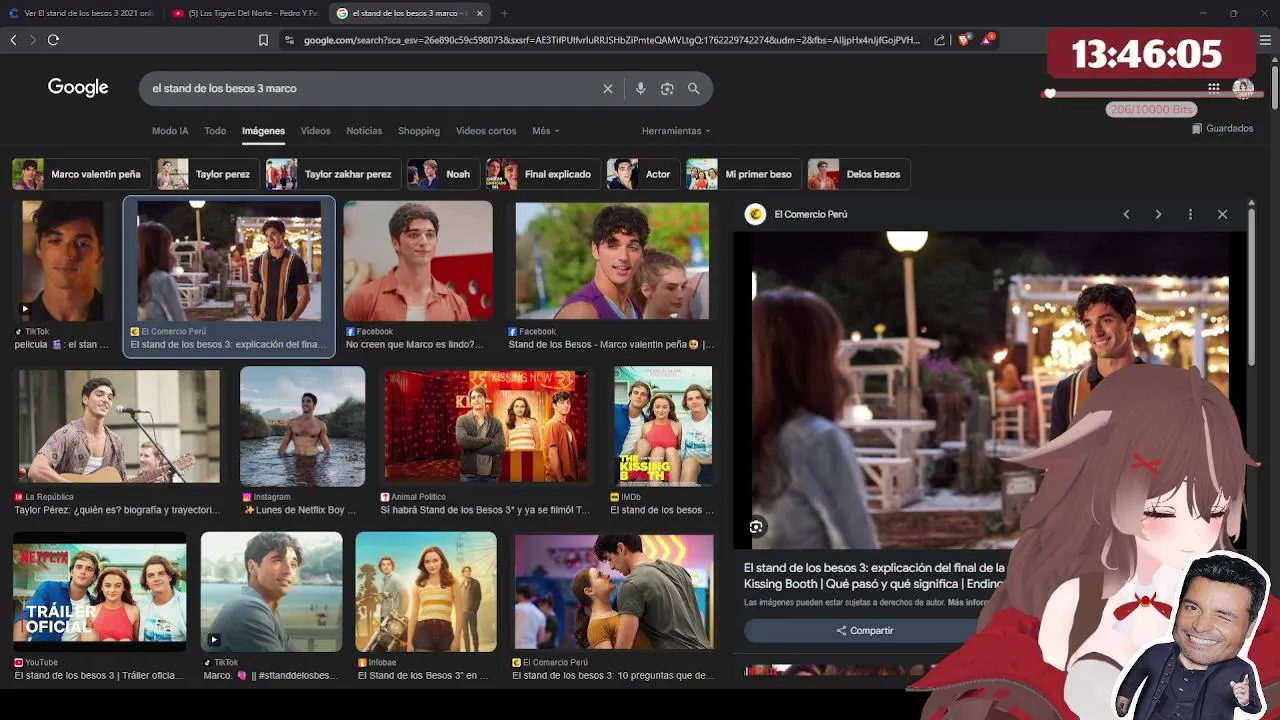Open the Brave Rewards triangle icon
Image resolution: width=1280 pixels, height=720 pixels.
click(988, 40)
